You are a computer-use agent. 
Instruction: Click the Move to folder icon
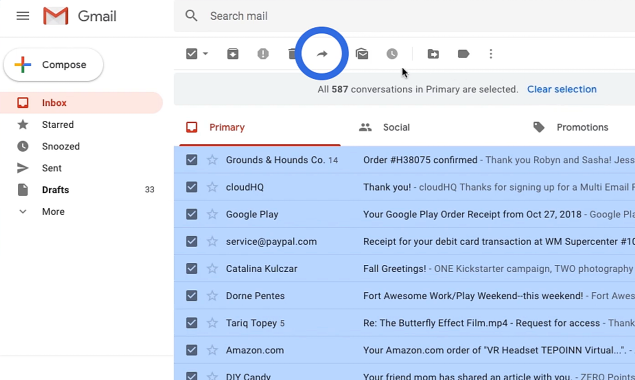point(433,54)
